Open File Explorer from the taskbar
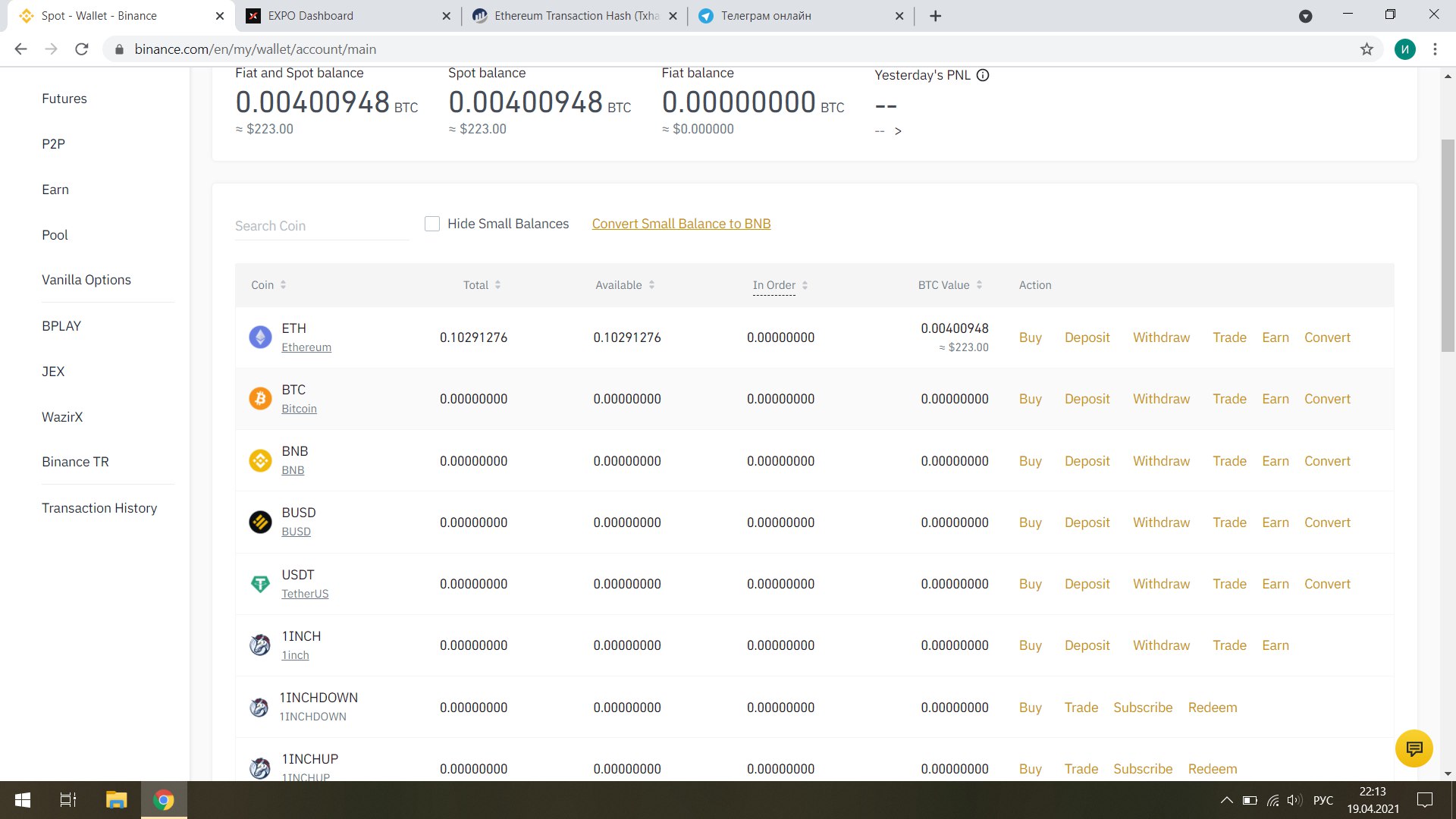The width and height of the screenshot is (1456, 819). click(116, 800)
